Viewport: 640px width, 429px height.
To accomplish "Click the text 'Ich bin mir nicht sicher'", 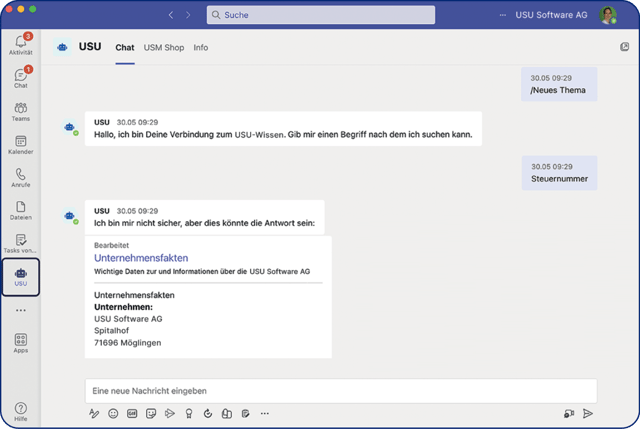I will point(204,223).
